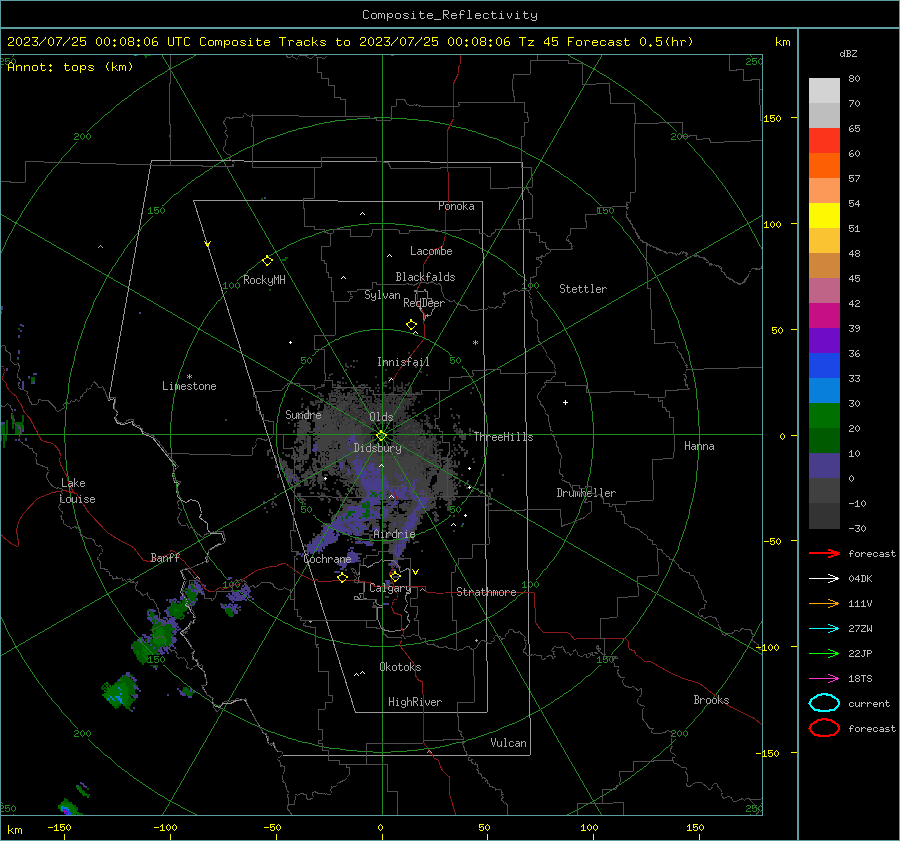
Task: Select the purple 36–39 dBZ swatch
Action: click(824, 341)
